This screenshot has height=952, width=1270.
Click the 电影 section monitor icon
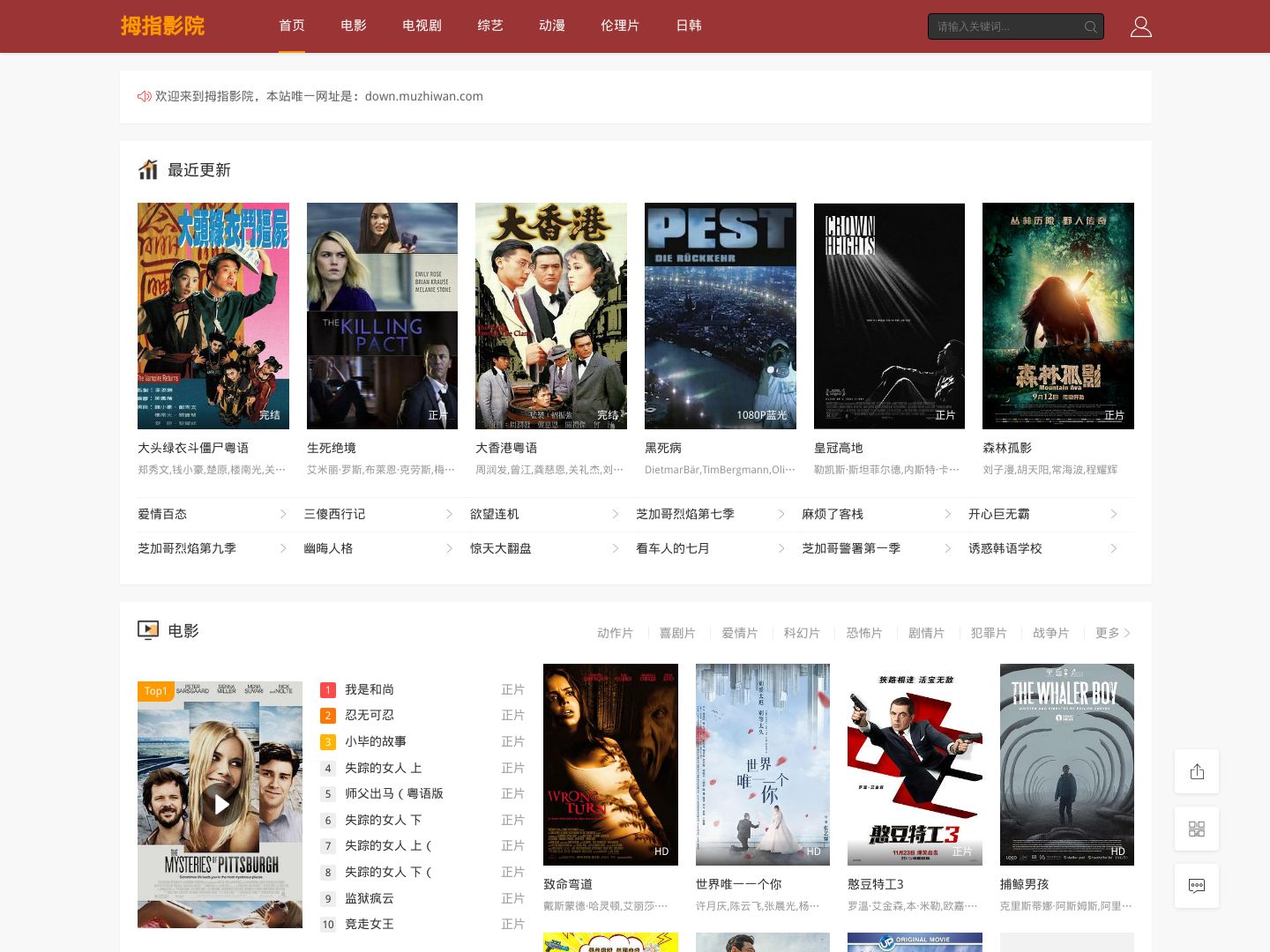click(x=147, y=630)
